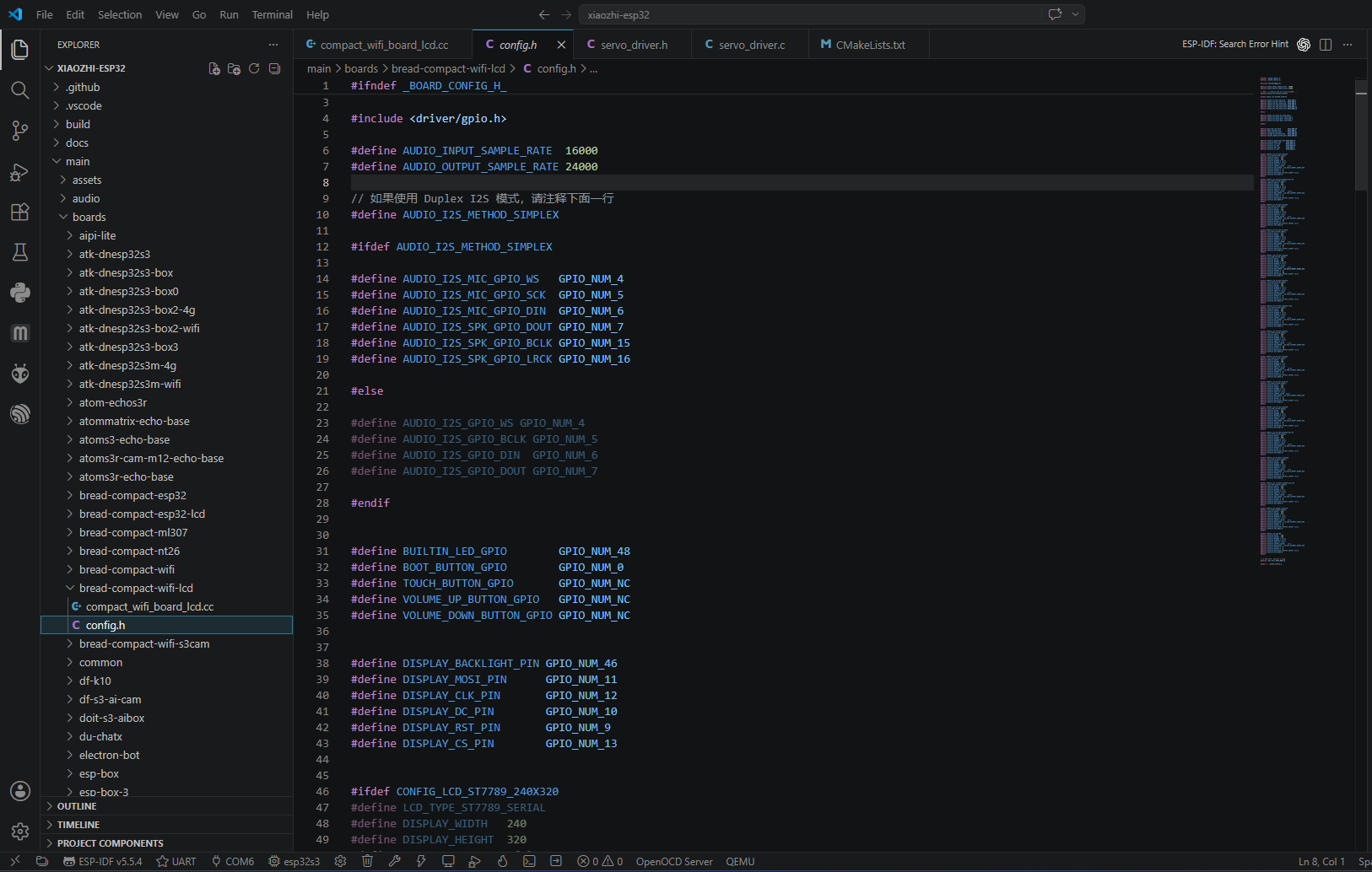The width and height of the screenshot is (1372, 872).
Task: Switch to servo_driver.h tab
Action: (x=633, y=45)
